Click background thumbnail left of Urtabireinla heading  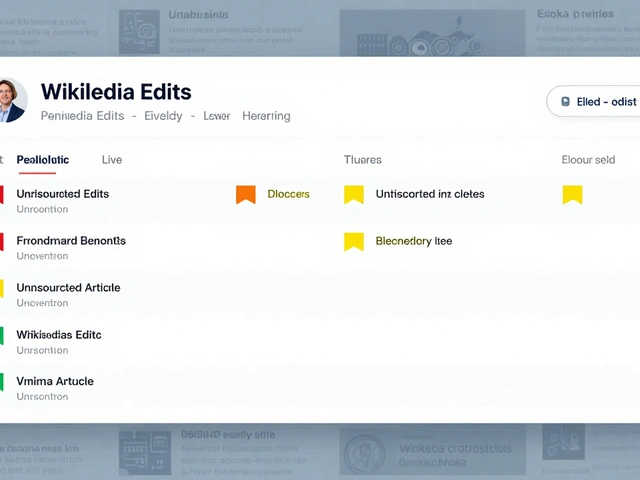pos(139,32)
